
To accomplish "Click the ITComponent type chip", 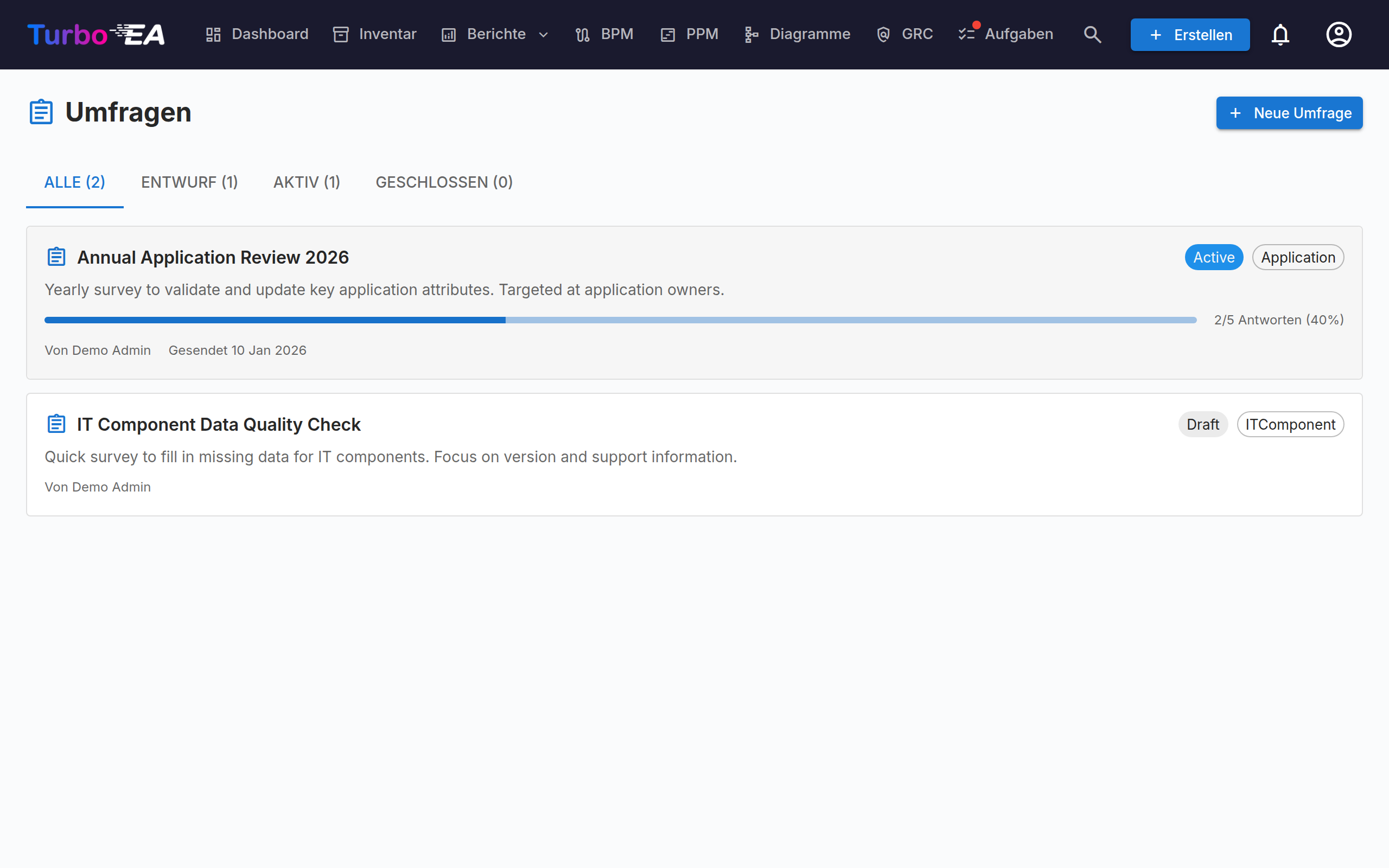I will click(x=1290, y=424).
